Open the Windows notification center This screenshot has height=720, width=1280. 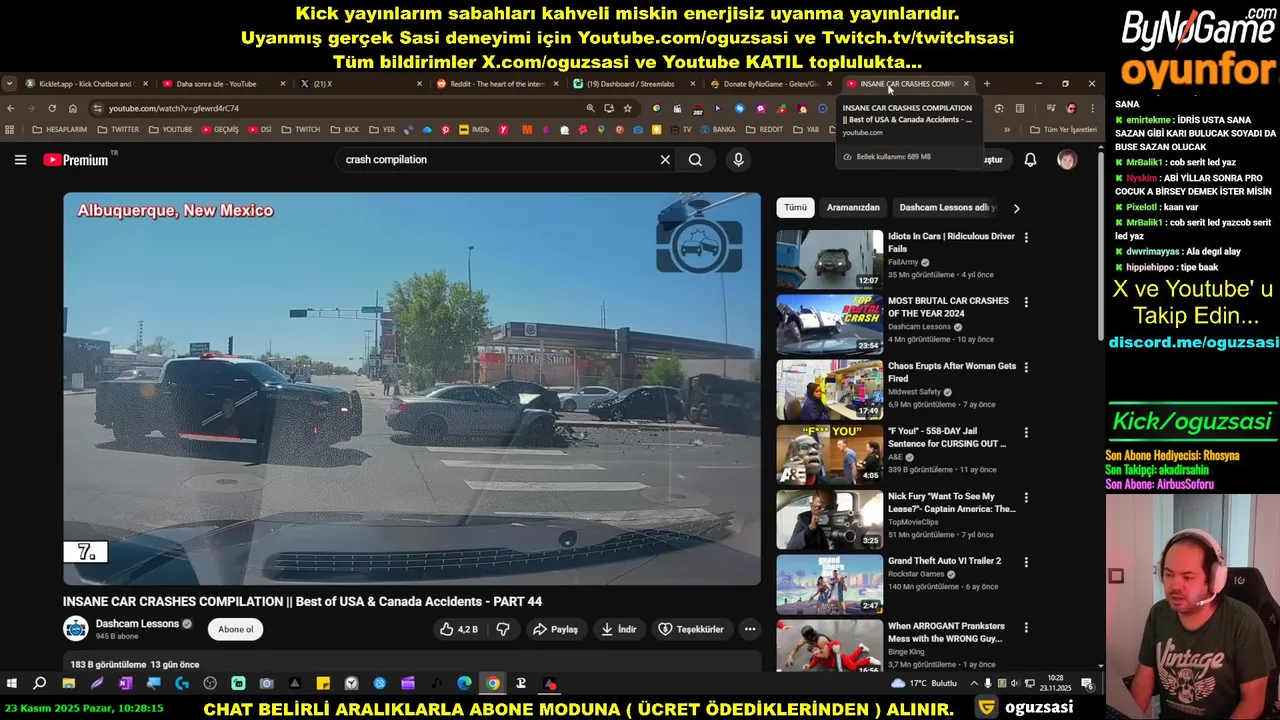pos(1087,684)
